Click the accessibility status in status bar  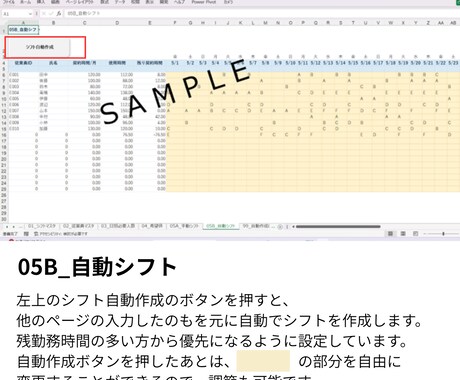coord(61,234)
